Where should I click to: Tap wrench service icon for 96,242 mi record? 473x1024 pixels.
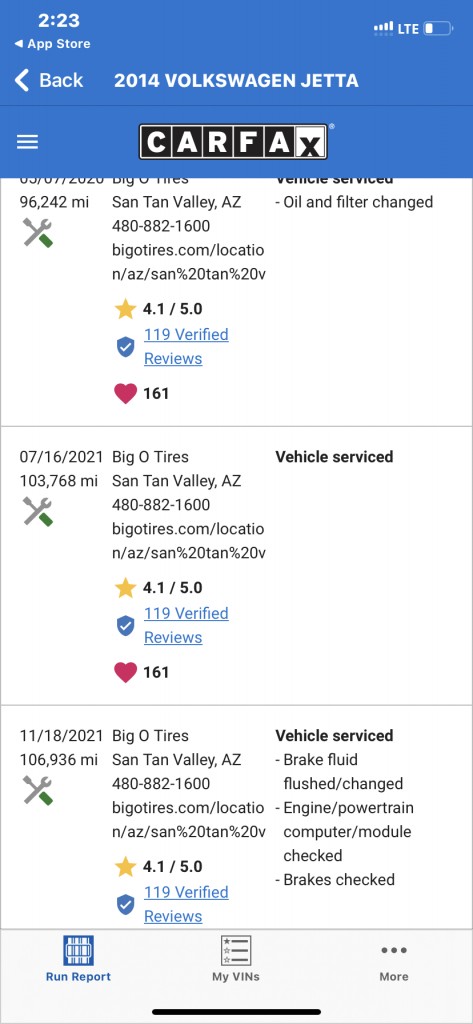click(x=38, y=232)
